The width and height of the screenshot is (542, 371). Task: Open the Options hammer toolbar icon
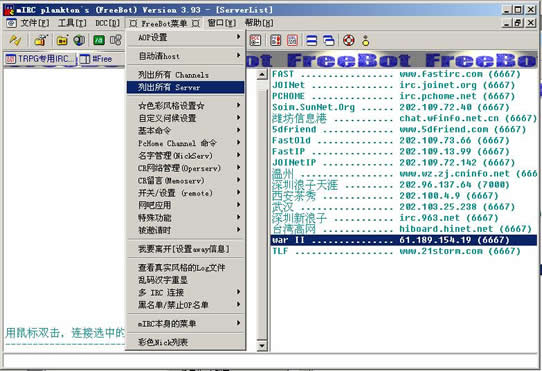click(40, 40)
